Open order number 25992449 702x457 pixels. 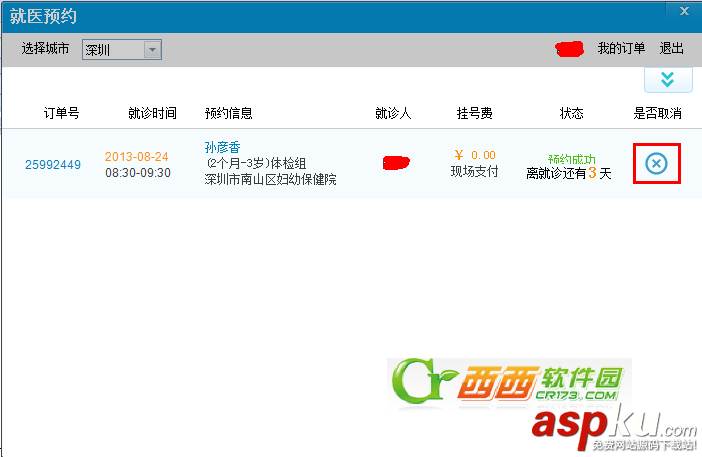click(x=53, y=165)
